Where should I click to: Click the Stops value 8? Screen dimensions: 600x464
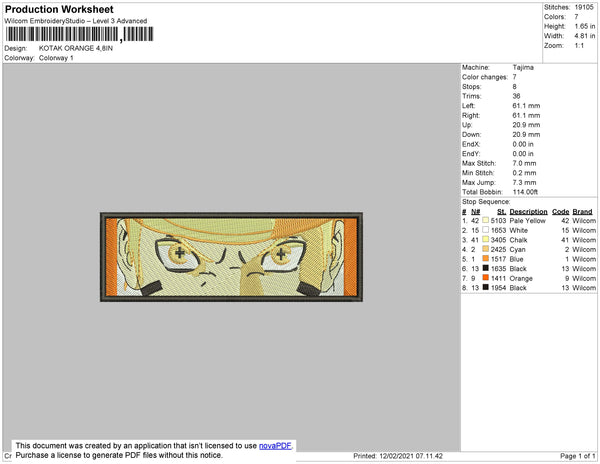click(515, 87)
